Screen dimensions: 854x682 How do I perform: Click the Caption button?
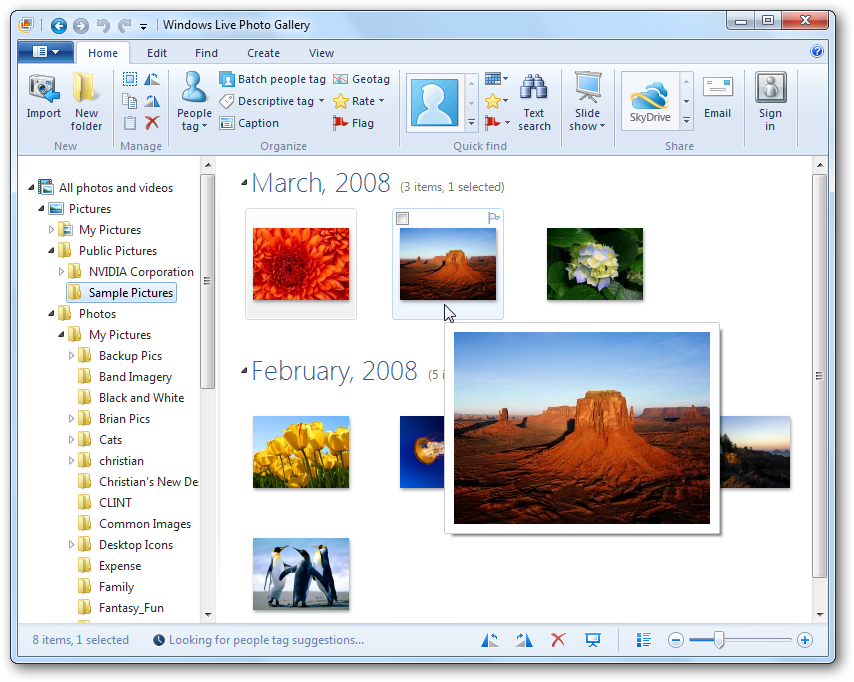[x=249, y=123]
